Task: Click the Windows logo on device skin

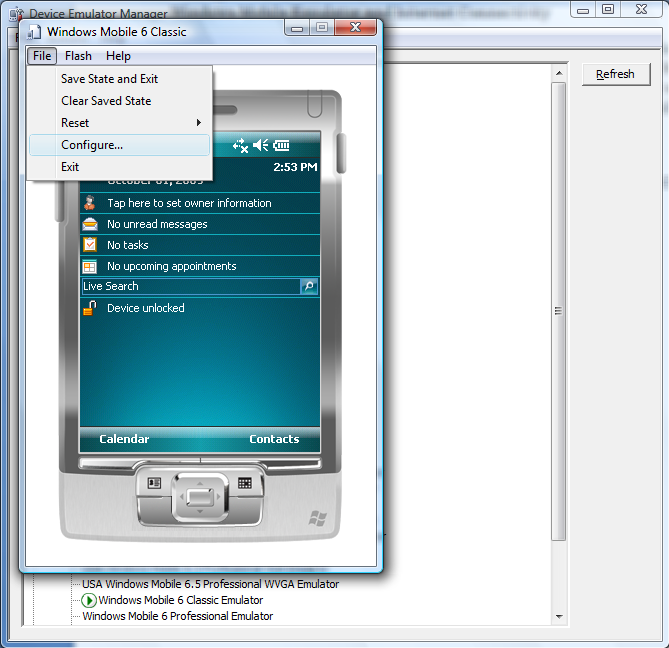Action: (x=317, y=518)
